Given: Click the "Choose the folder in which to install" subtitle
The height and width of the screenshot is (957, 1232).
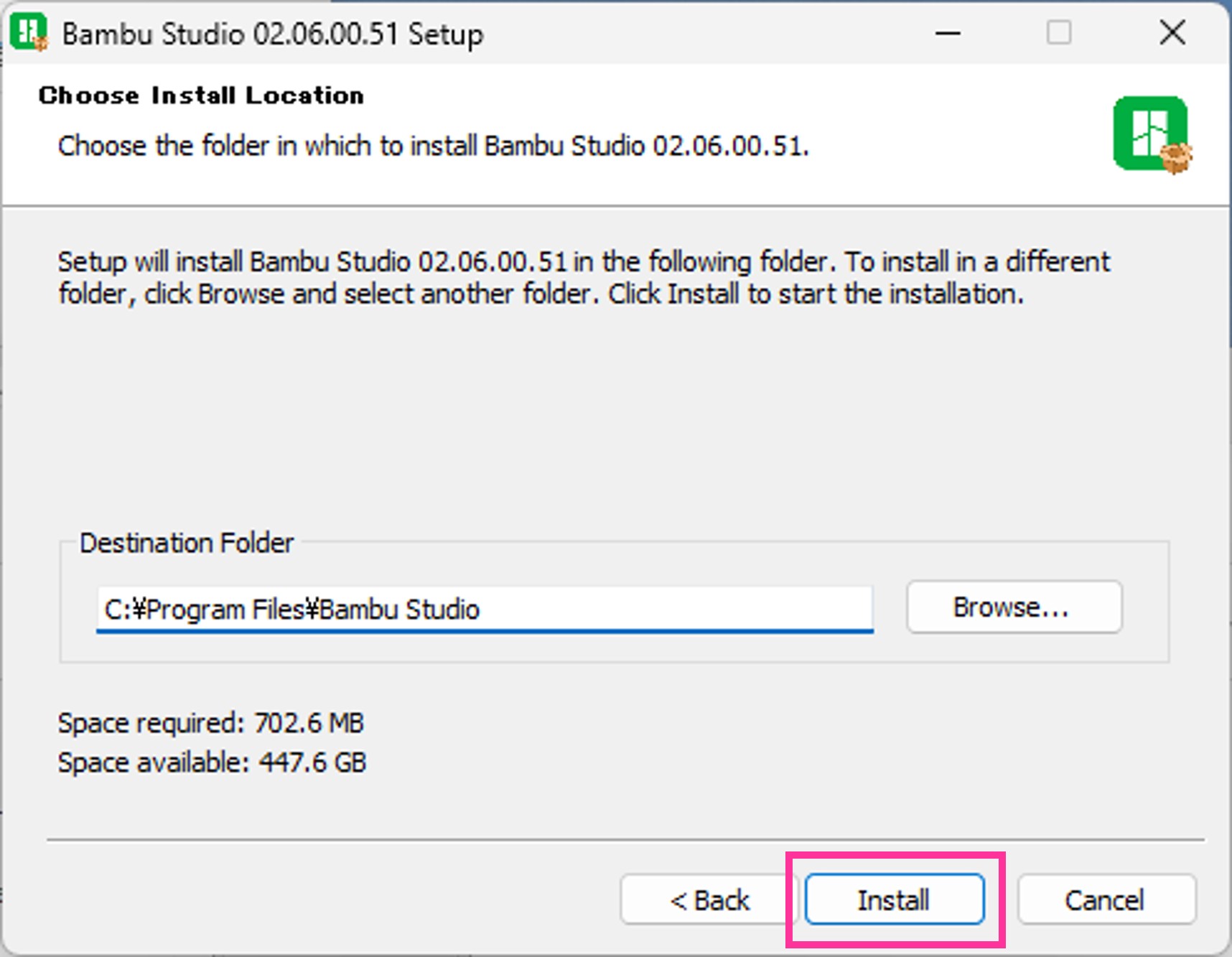Looking at the screenshot, I should pos(433,146).
